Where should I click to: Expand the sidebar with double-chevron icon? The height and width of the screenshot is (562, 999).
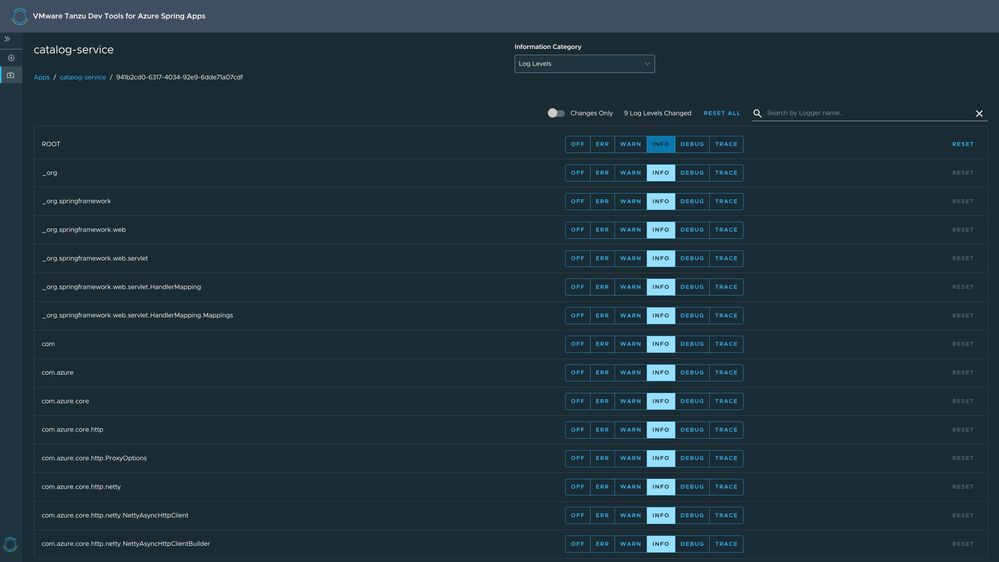8,39
